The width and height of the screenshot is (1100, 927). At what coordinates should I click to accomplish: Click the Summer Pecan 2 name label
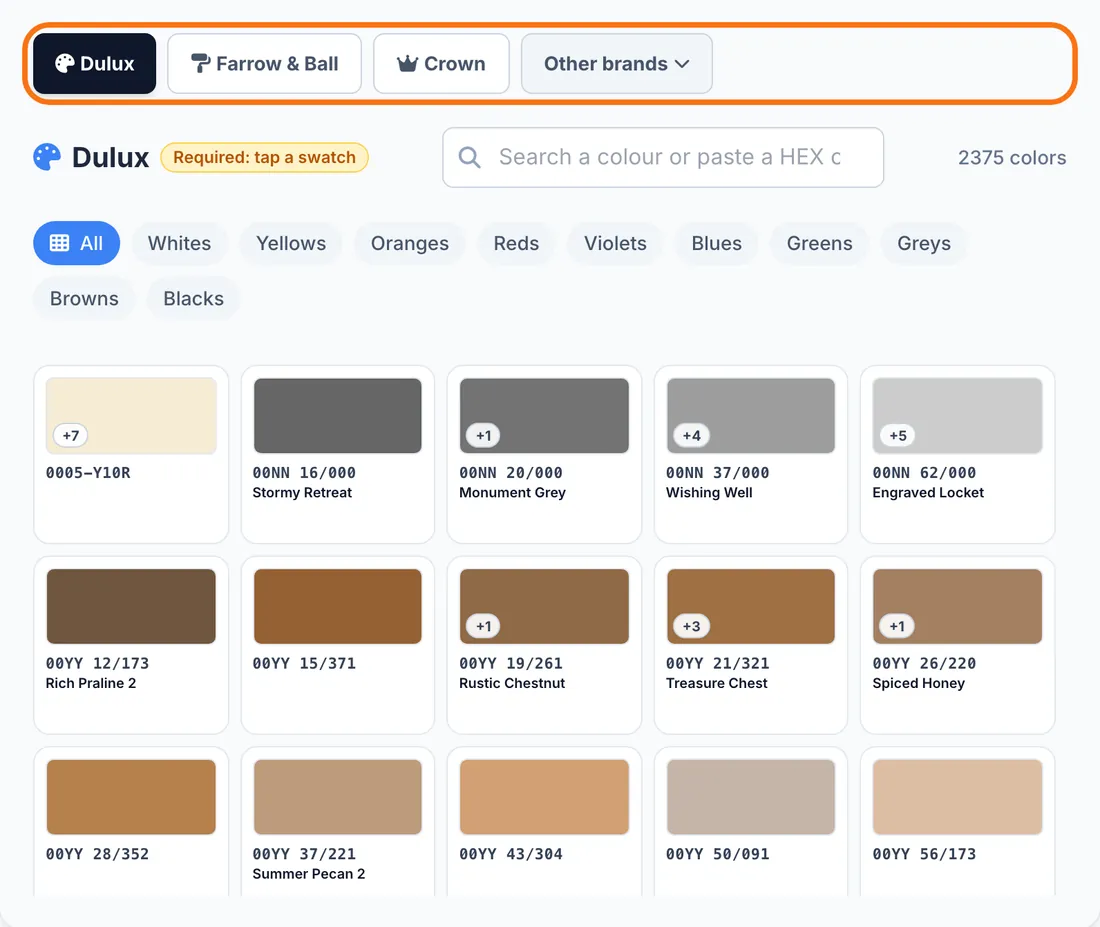(309, 874)
